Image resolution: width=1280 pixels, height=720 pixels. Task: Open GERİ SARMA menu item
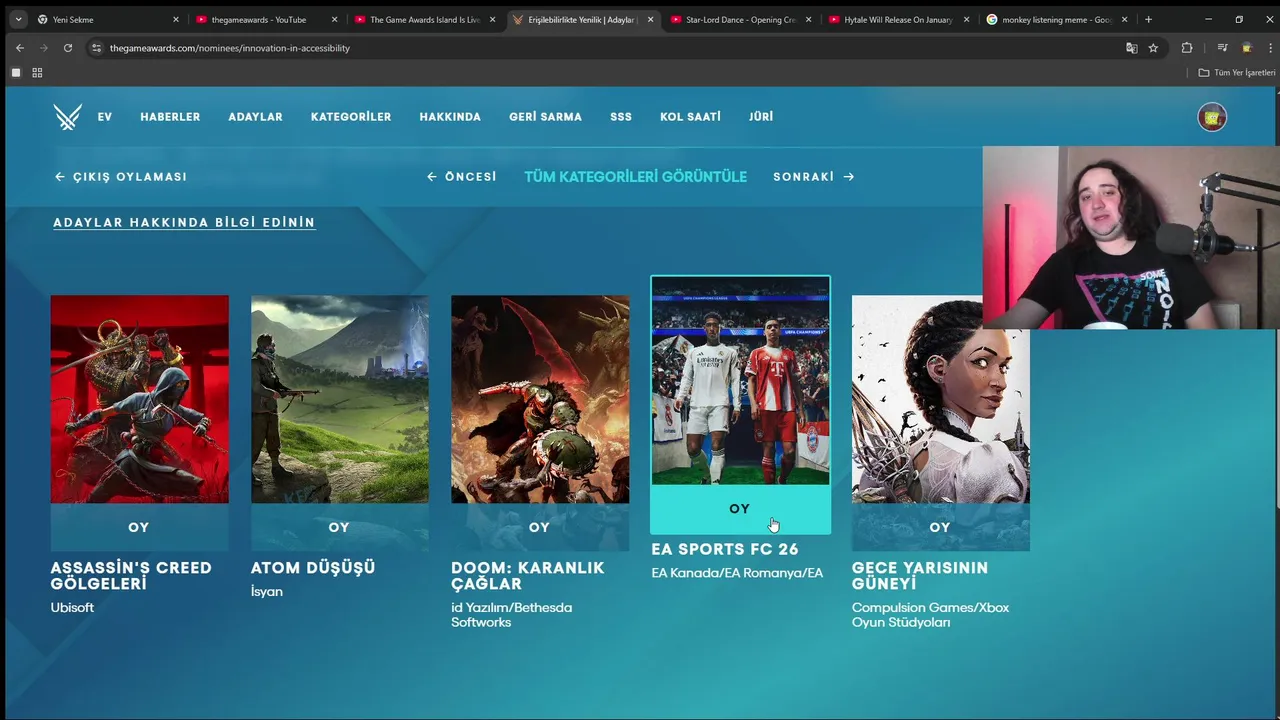click(545, 117)
